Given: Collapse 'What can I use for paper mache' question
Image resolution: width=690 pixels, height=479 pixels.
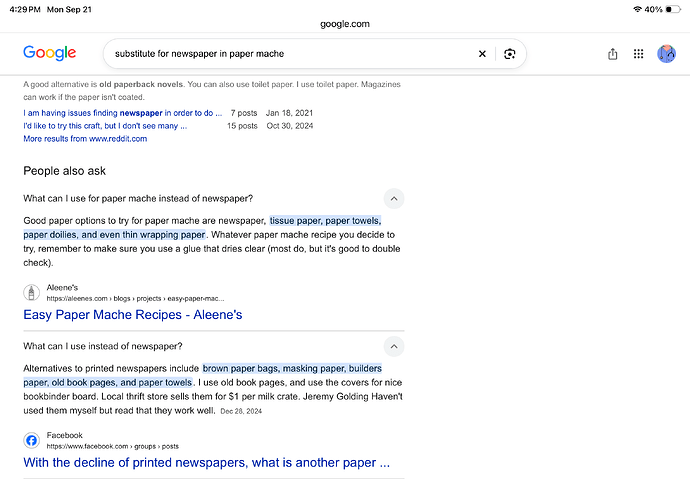Looking at the screenshot, I should (x=394, y=198).
